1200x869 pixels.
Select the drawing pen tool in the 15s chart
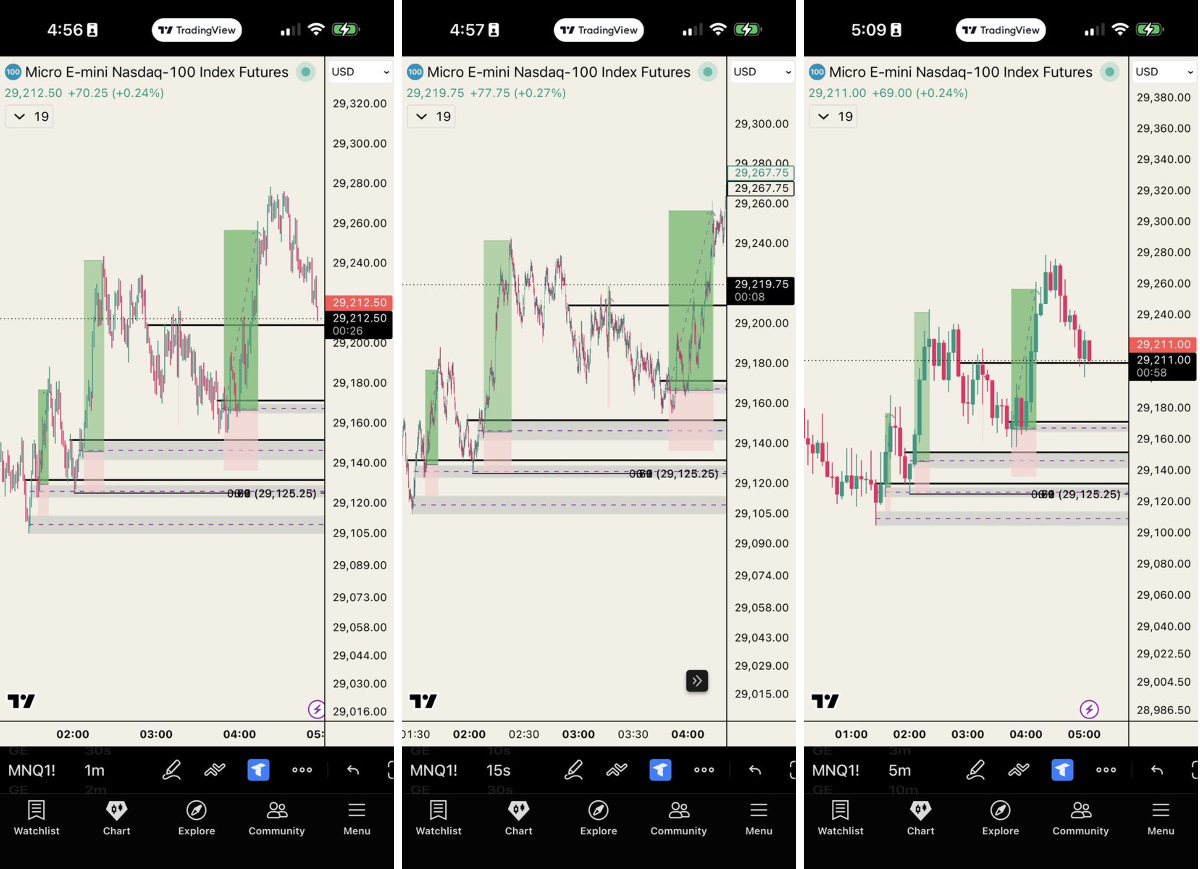coord(574,770)
